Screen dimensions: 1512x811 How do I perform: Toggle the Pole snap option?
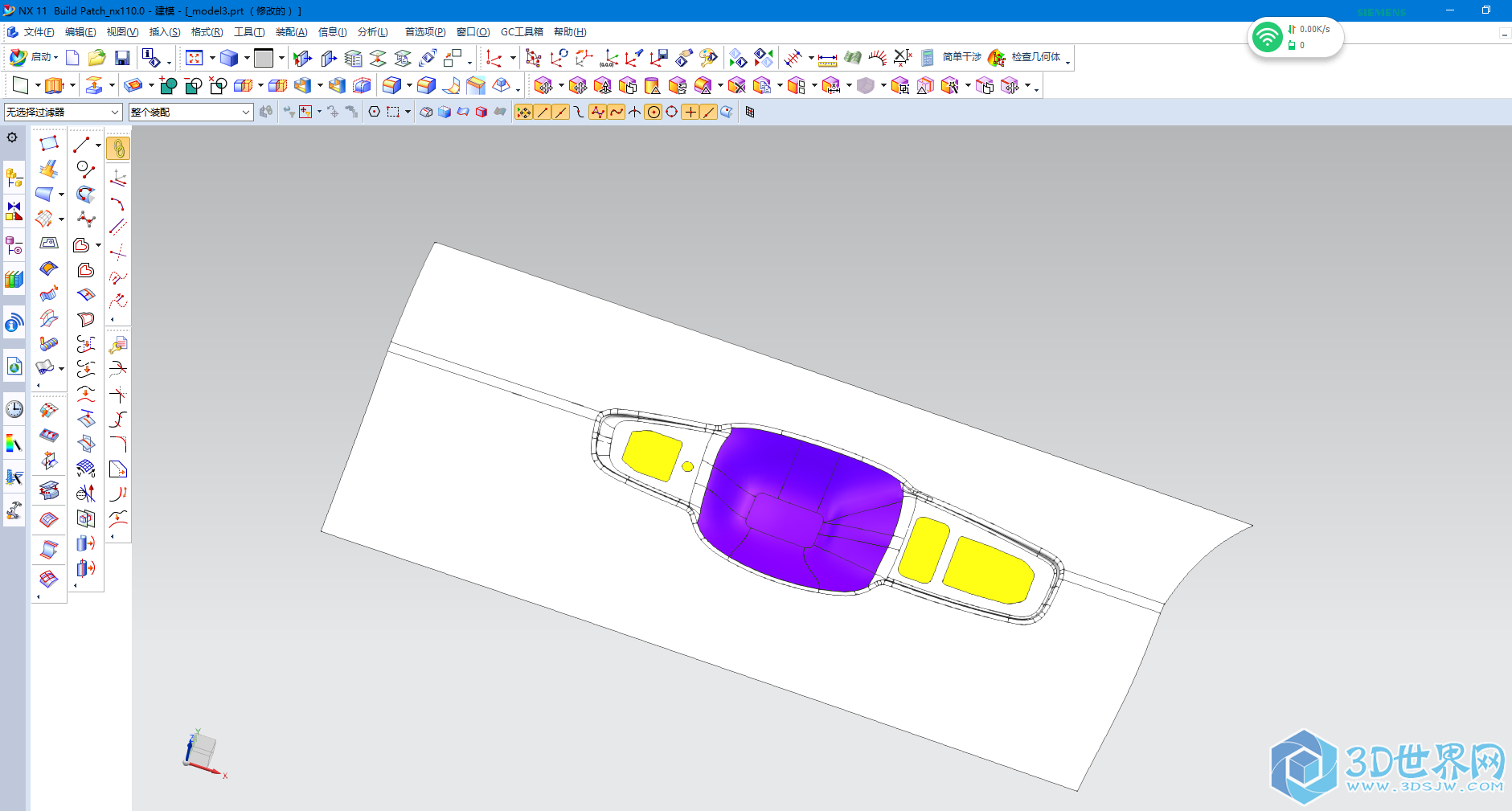pos(597,112)
